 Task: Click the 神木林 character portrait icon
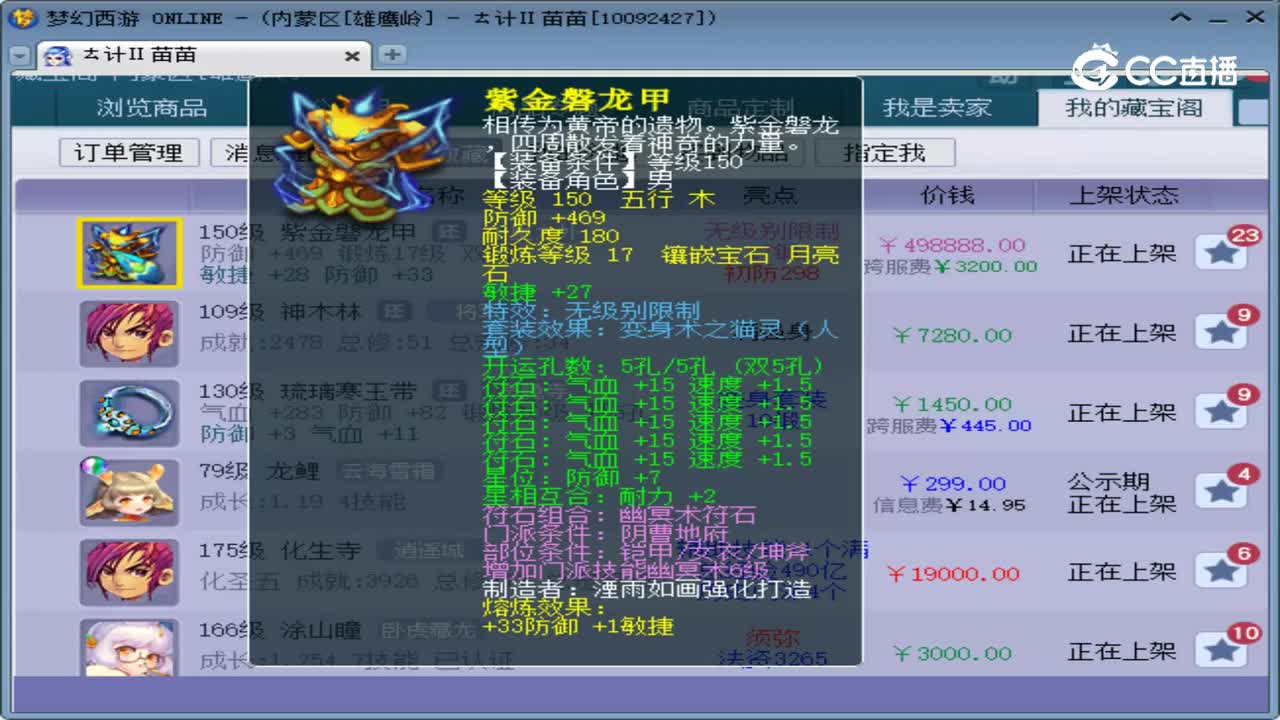pyautogui.click(x=129, y=333)
